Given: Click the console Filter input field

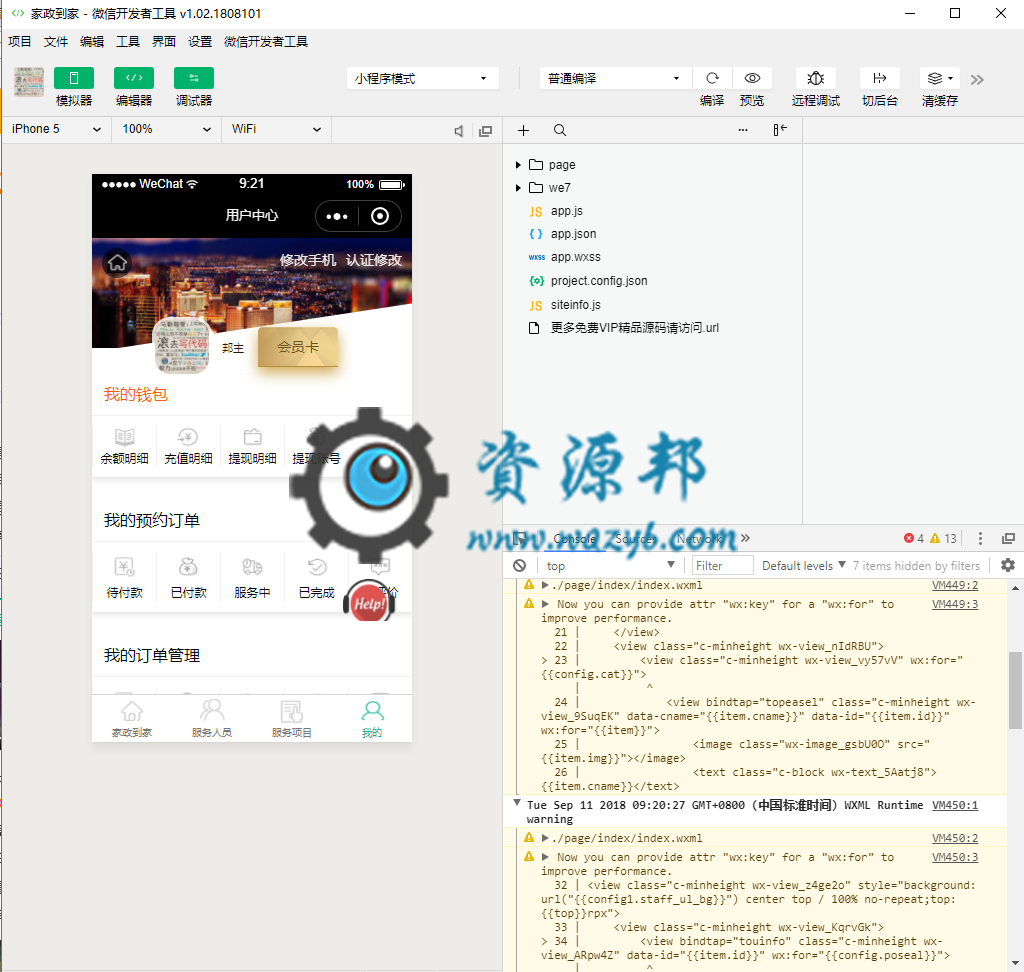Looking at the screenshot, I should coord(722,566).
